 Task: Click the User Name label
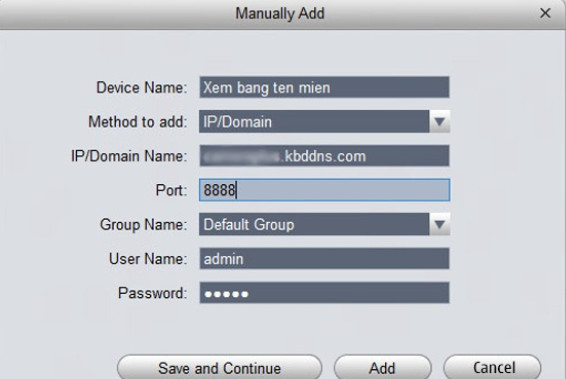(148, 258)
